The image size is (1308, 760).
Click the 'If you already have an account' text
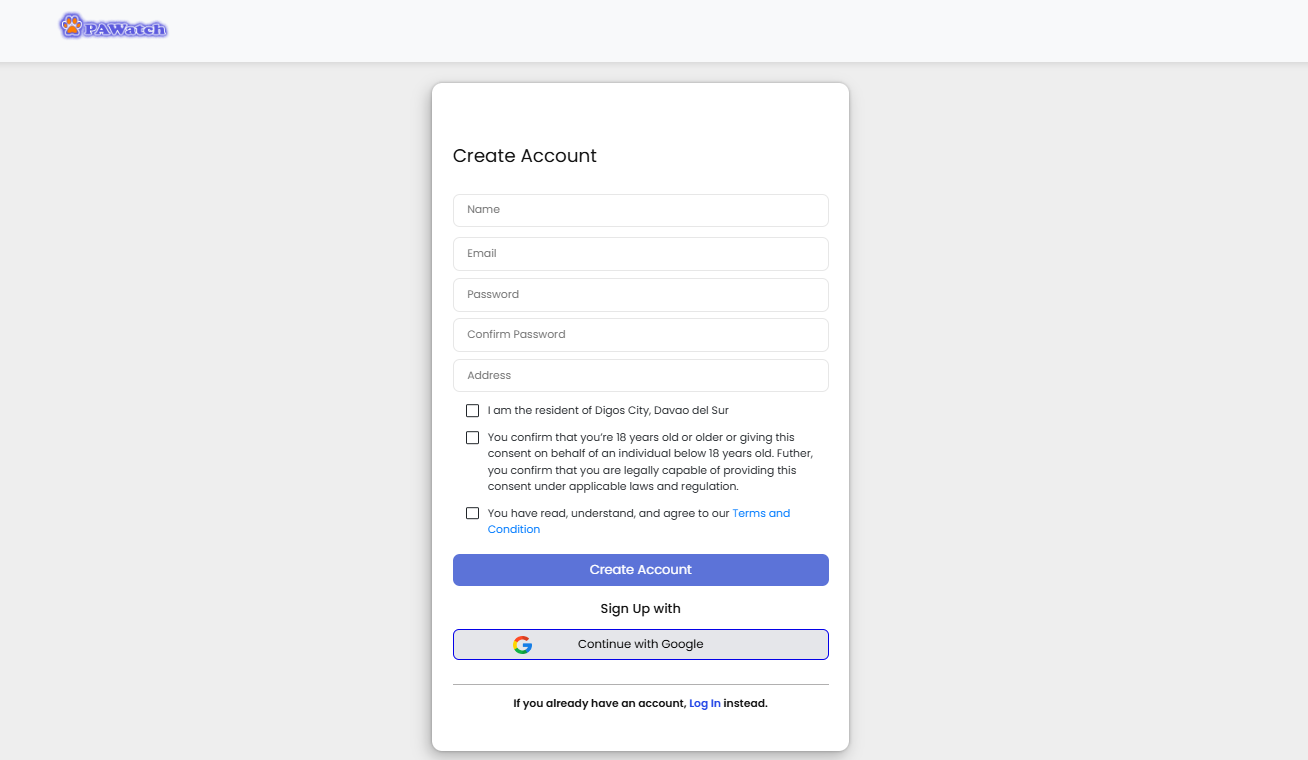tap(599, 704)
